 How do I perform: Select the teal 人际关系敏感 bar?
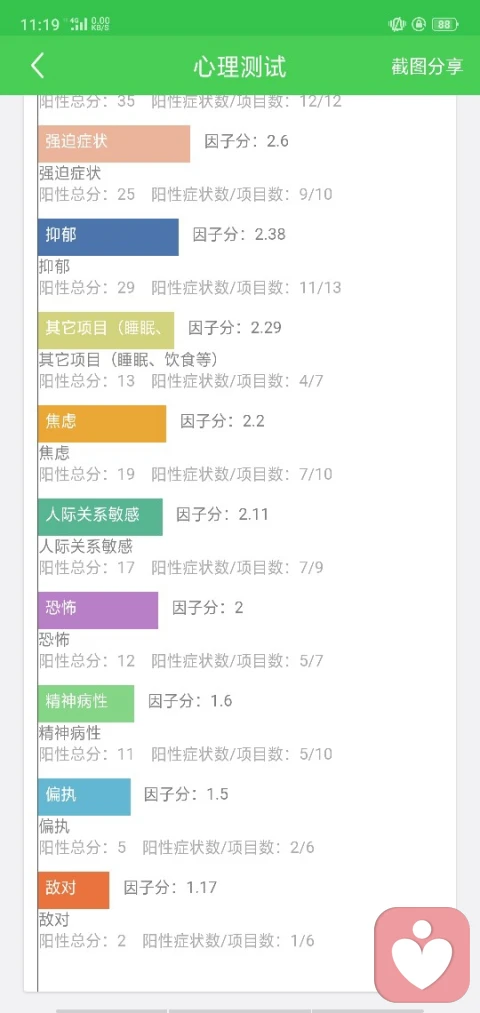[100, 517]
